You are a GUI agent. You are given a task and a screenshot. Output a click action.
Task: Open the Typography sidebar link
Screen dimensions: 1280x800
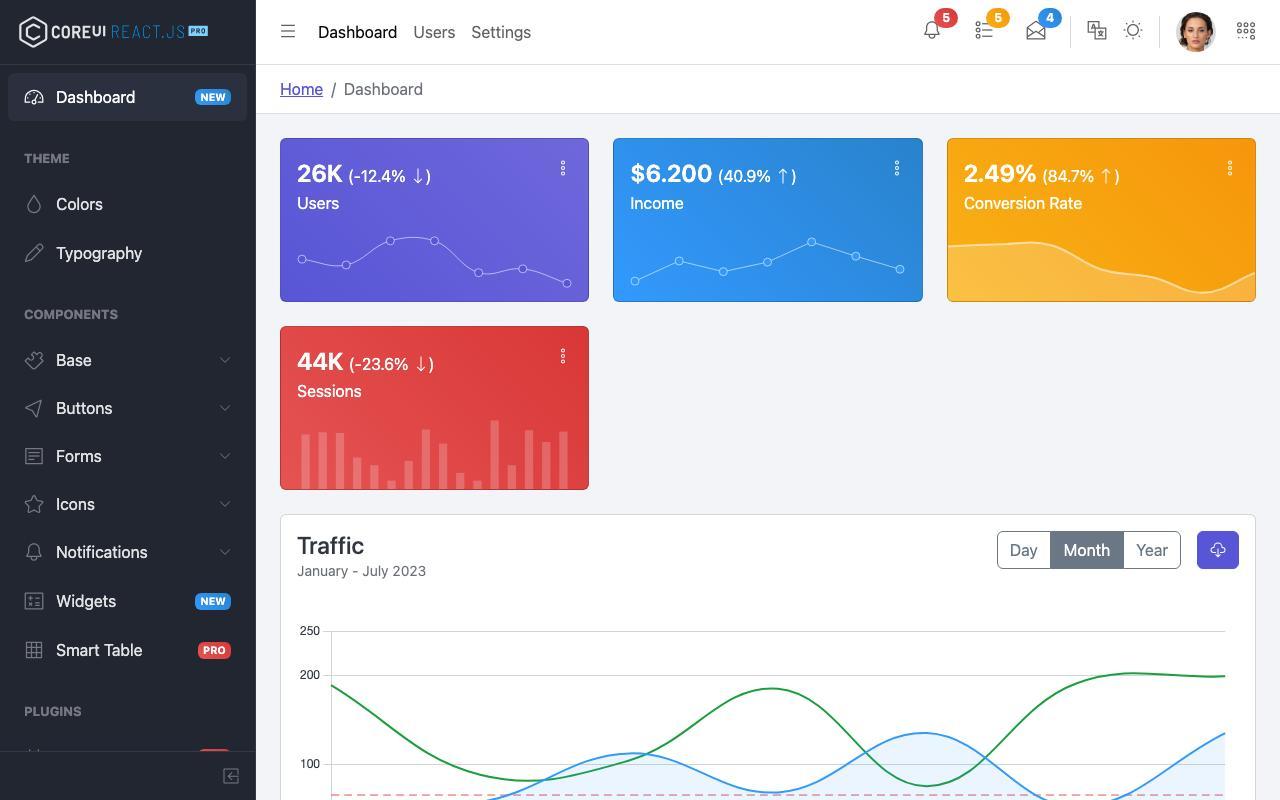128,253
